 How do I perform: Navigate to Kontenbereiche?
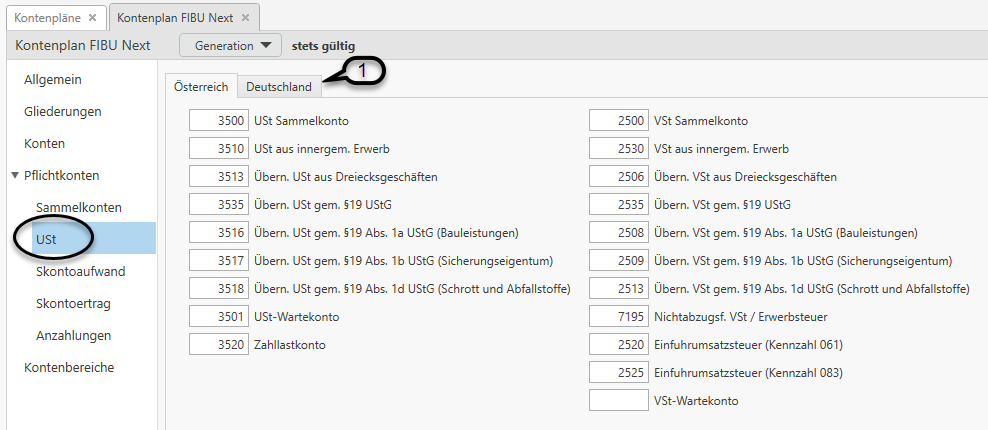(69, 368)
